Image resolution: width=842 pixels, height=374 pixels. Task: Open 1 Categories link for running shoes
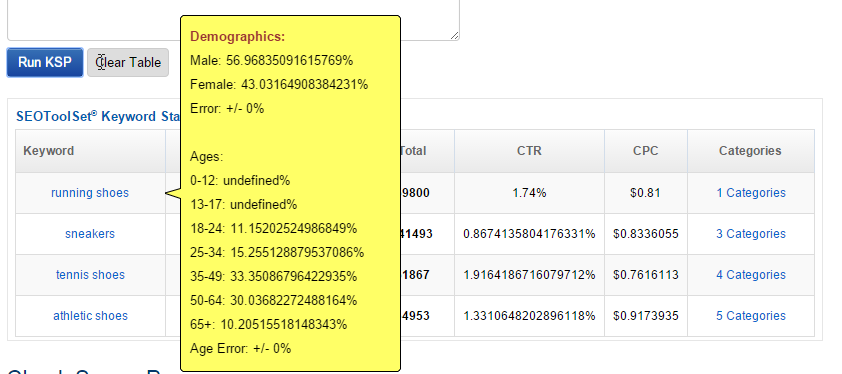[751, 193]
